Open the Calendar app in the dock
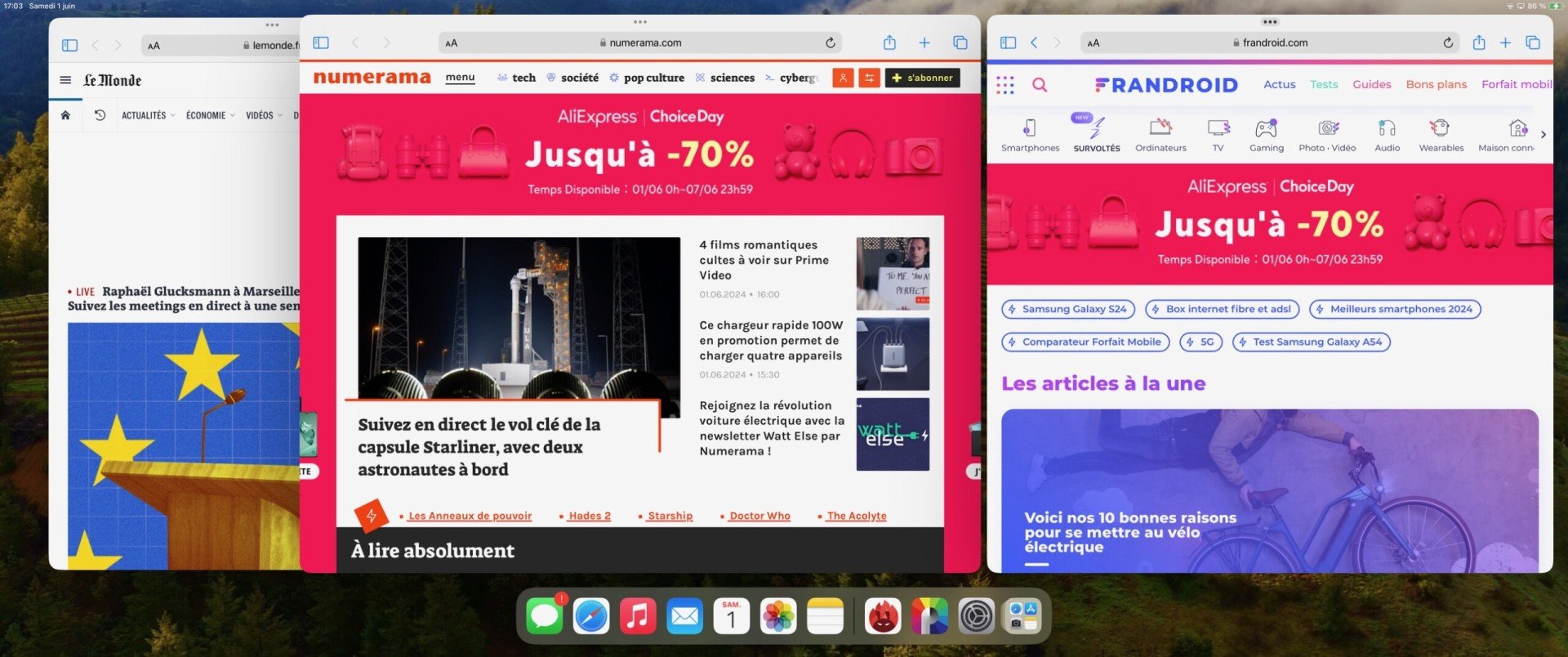 coord(731,616)
